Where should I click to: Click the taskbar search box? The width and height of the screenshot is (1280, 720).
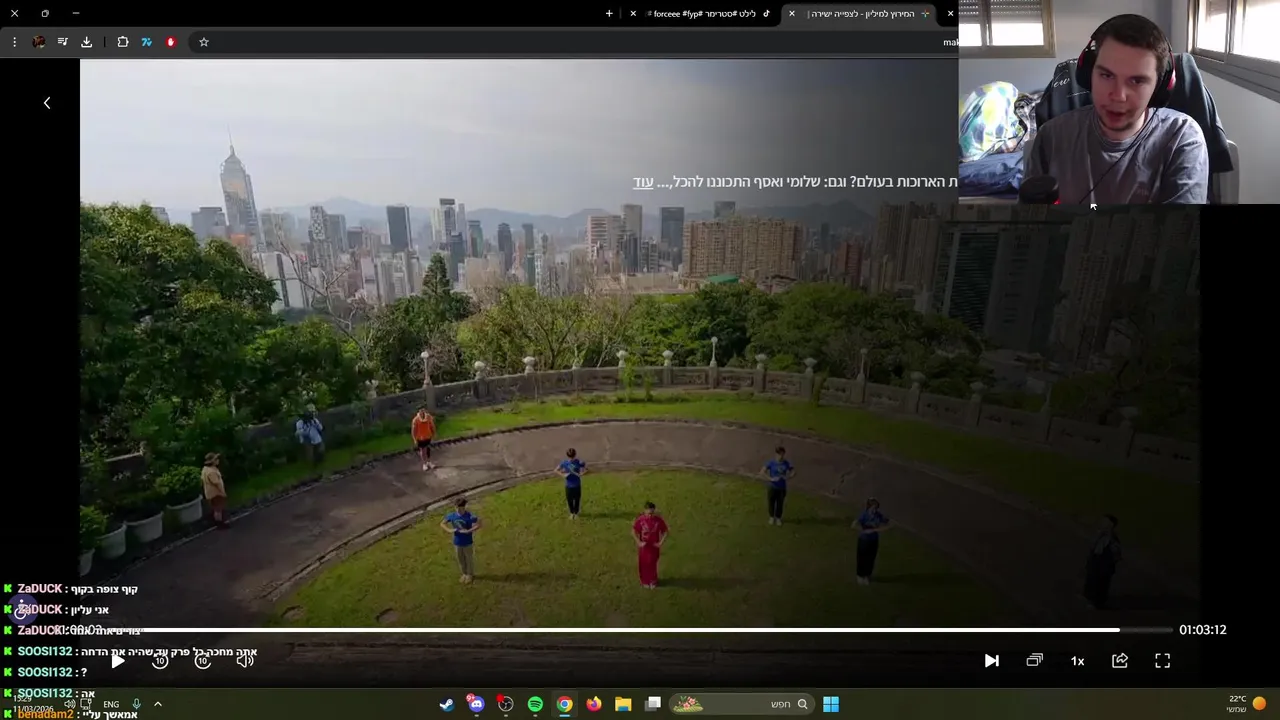click(741, 704)
